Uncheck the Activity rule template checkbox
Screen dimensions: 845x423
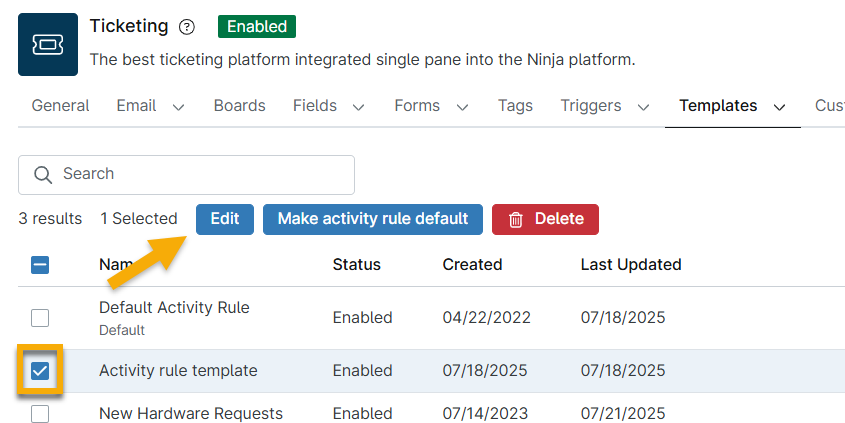point(40,371)
